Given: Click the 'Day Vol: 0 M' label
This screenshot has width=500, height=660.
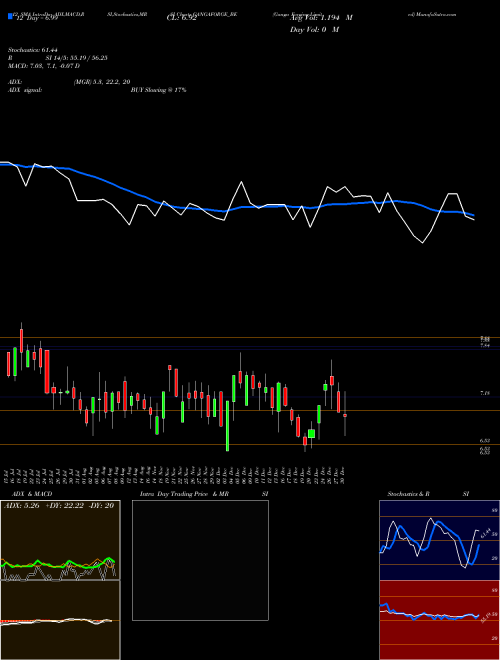Looking at the screenshot, I should point(314,30).
